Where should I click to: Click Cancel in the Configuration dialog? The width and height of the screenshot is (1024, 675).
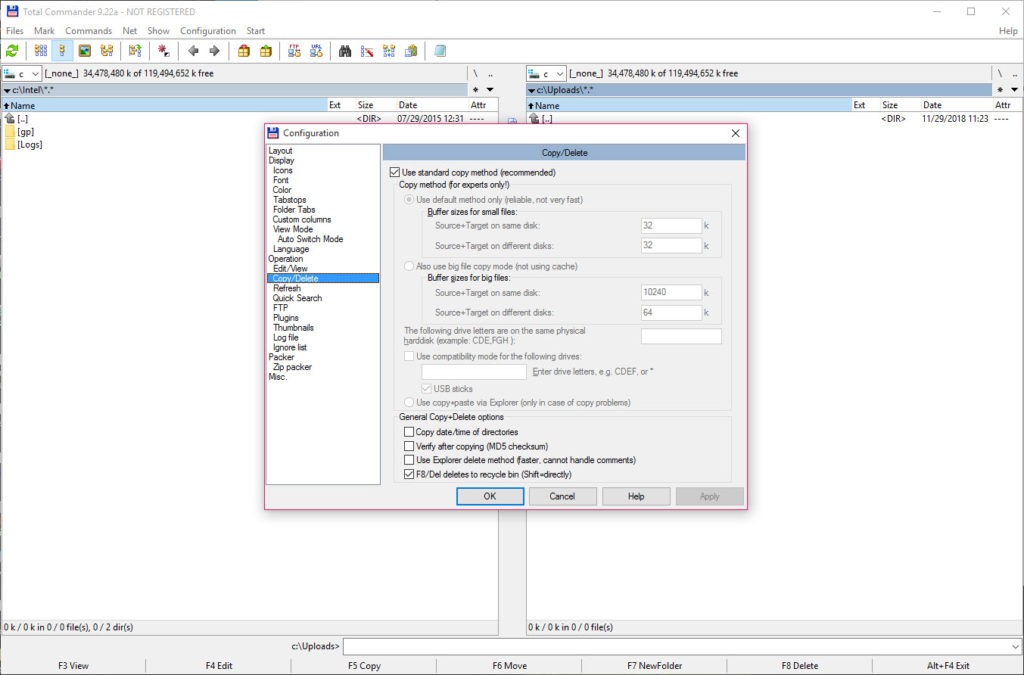coord(562,496)
